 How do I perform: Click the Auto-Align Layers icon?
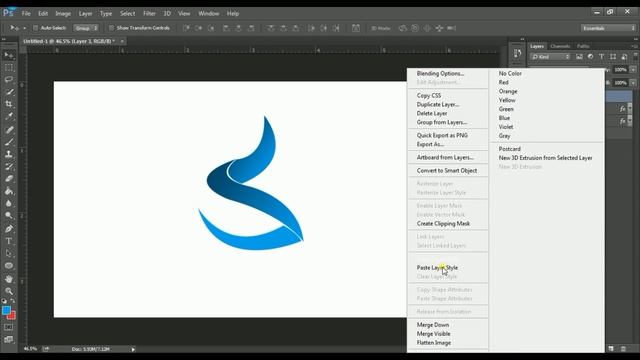coord(356,28)
